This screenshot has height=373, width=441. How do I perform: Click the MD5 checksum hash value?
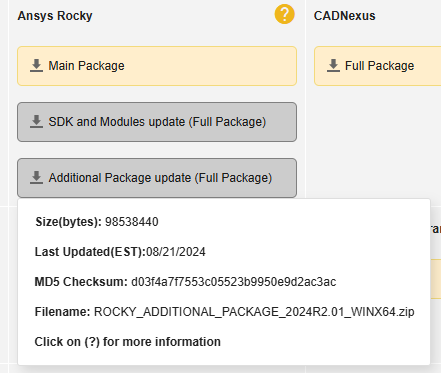234,282
